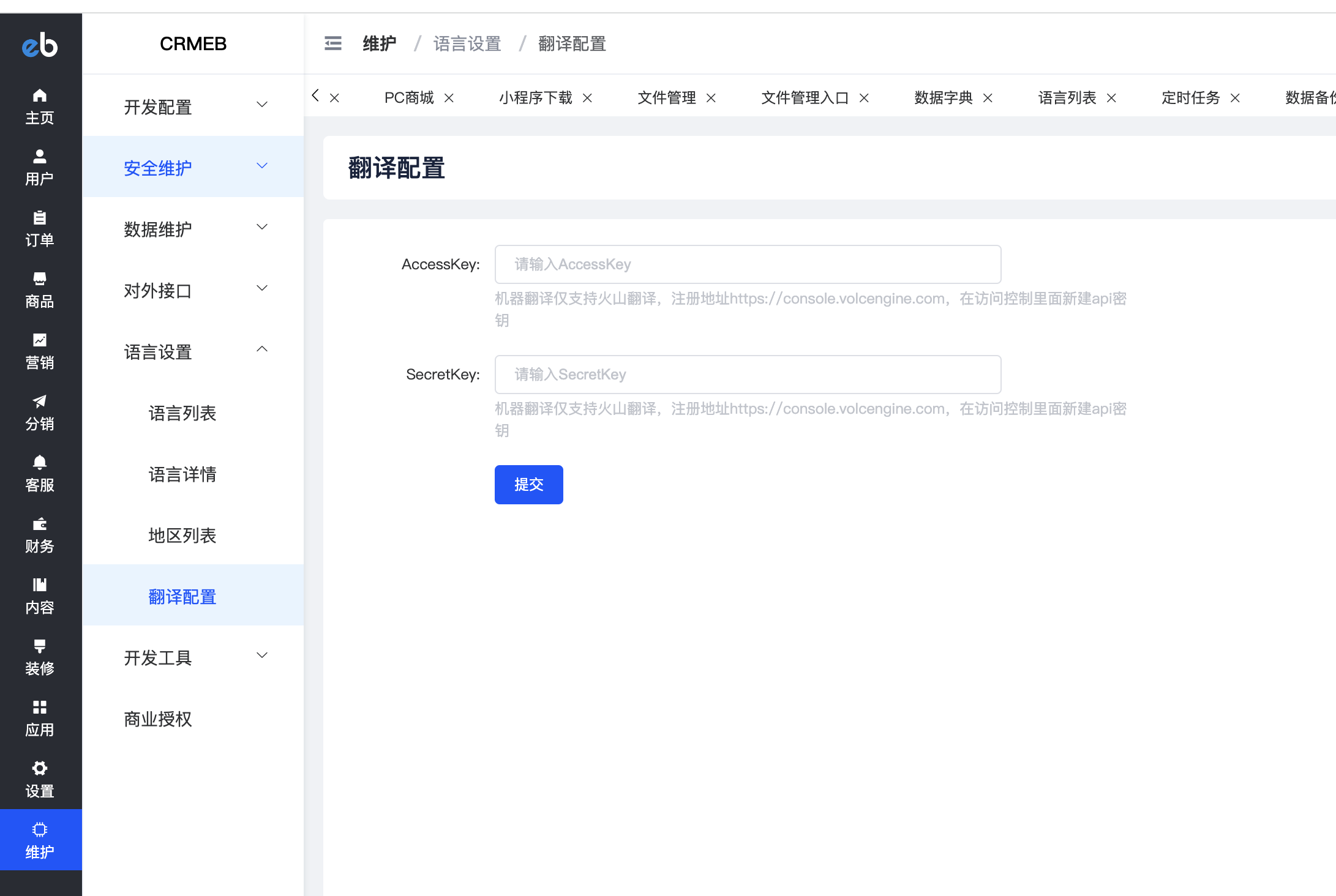Open the 应用 apps section
This screenshot has height=896, width=1336.
click(x=40, y=719)
